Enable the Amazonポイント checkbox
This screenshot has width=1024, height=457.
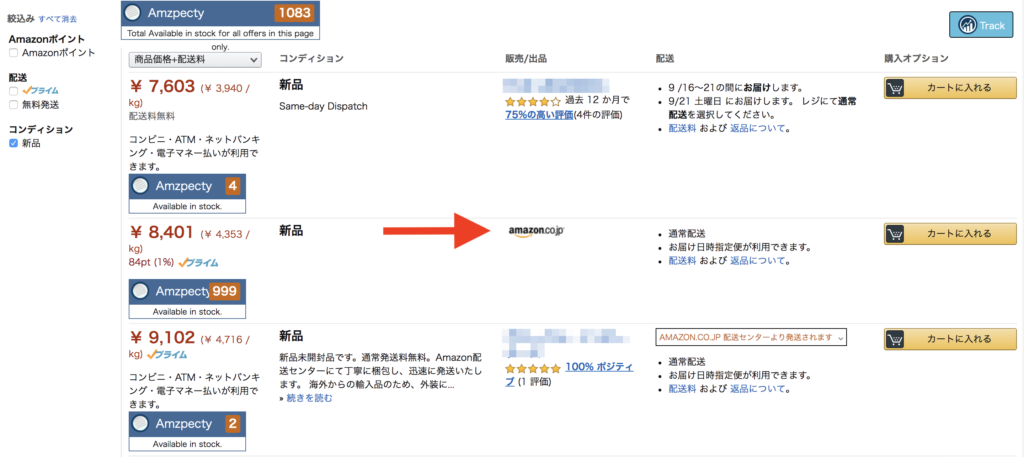(x=13, y=53)
